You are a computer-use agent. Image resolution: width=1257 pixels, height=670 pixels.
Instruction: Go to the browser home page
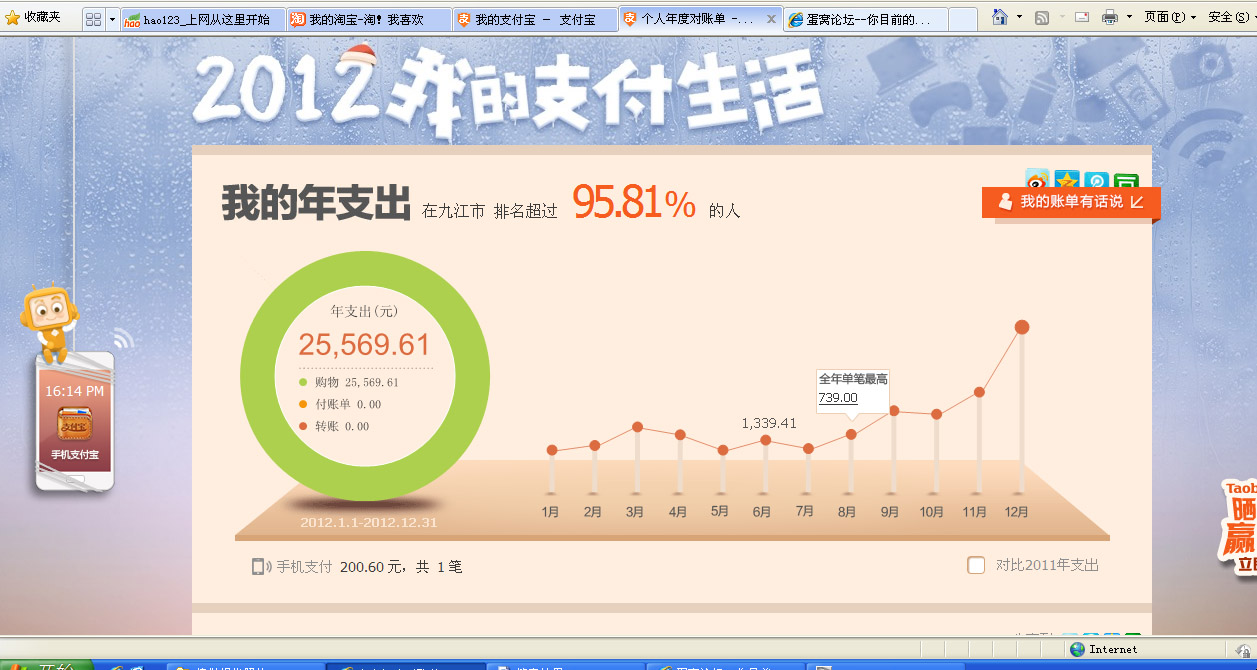(1000, 17)
